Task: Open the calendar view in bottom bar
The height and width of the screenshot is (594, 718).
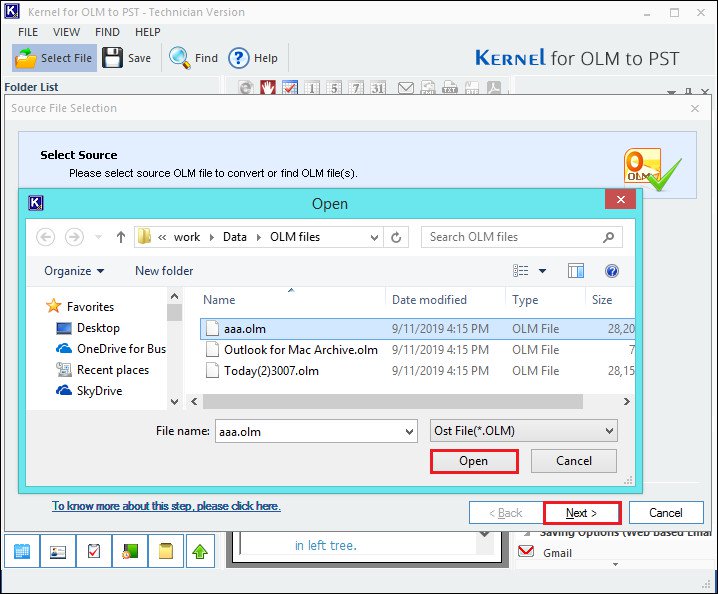Action: 22,551
